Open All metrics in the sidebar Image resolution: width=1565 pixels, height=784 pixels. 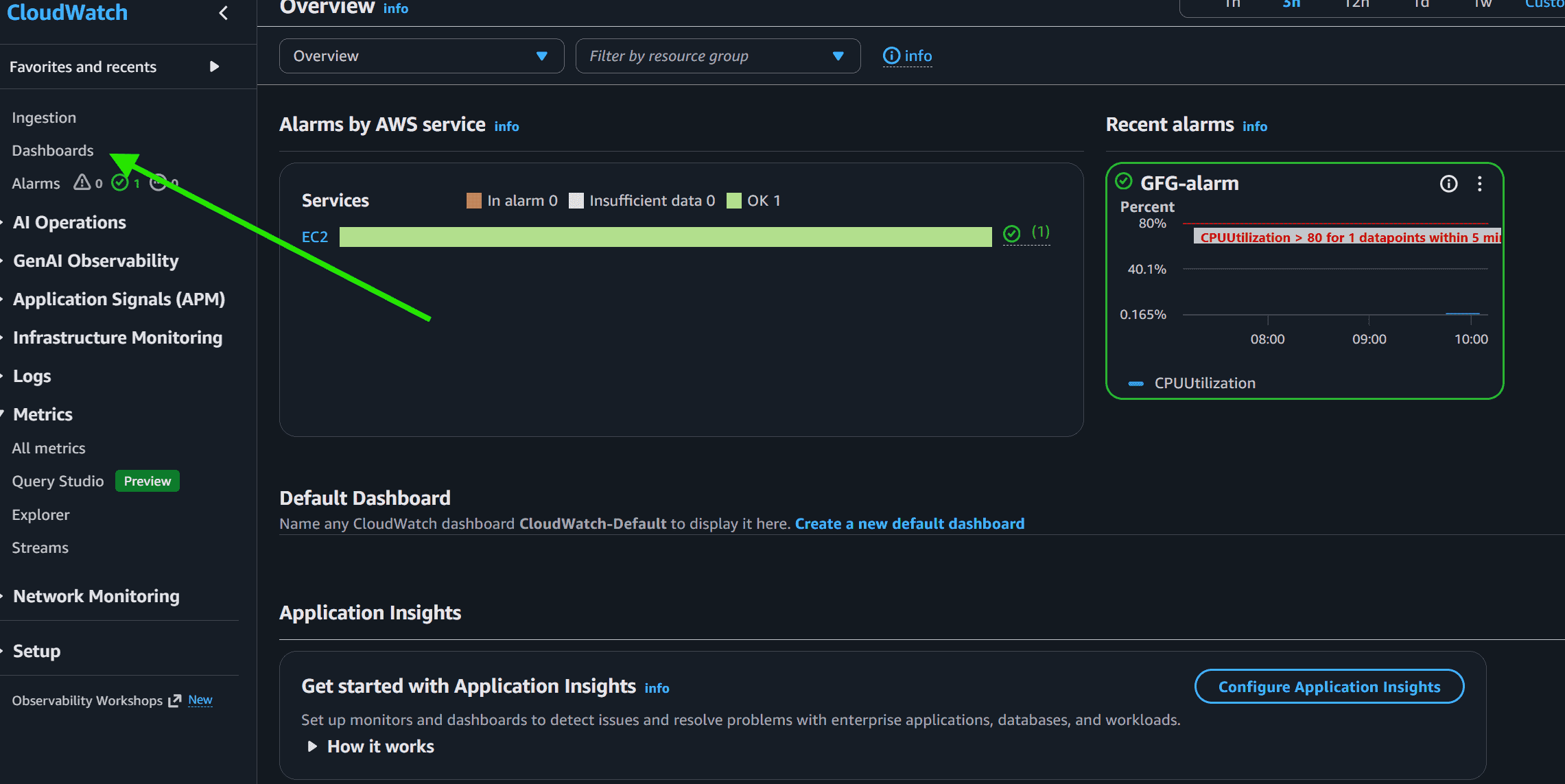[49, 448]
